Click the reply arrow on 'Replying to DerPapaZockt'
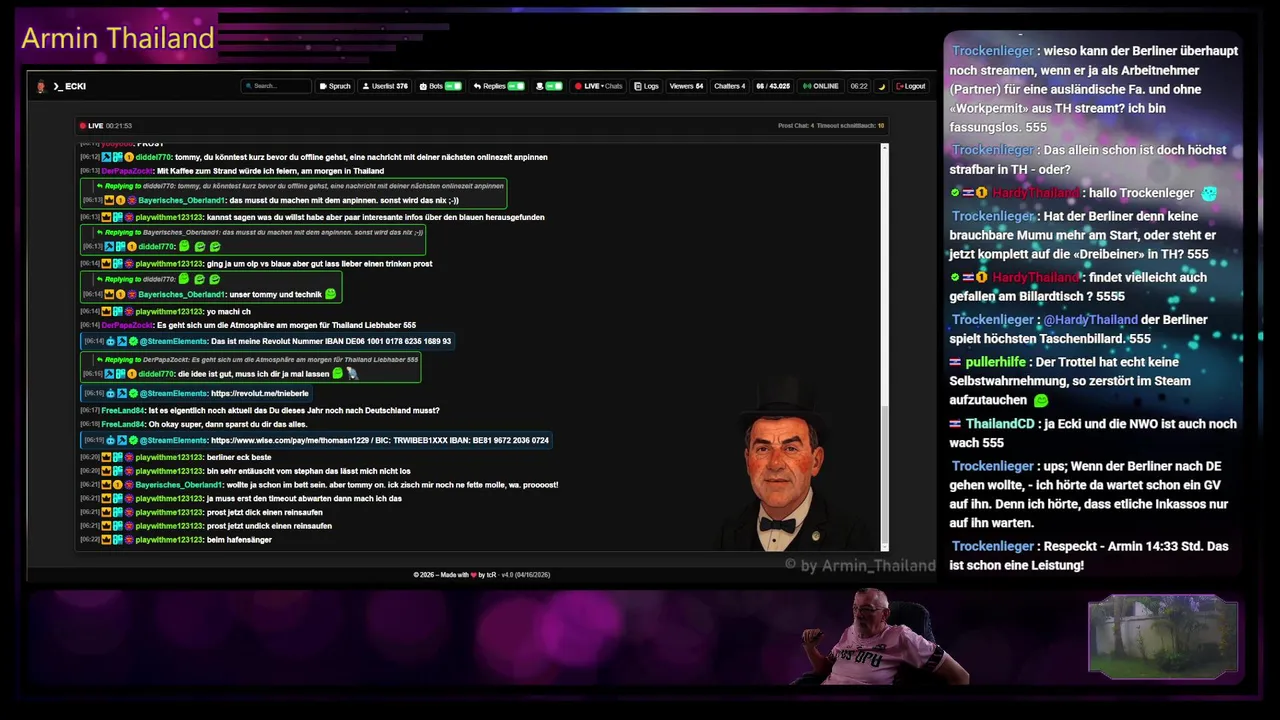 [x=99, y=360]
